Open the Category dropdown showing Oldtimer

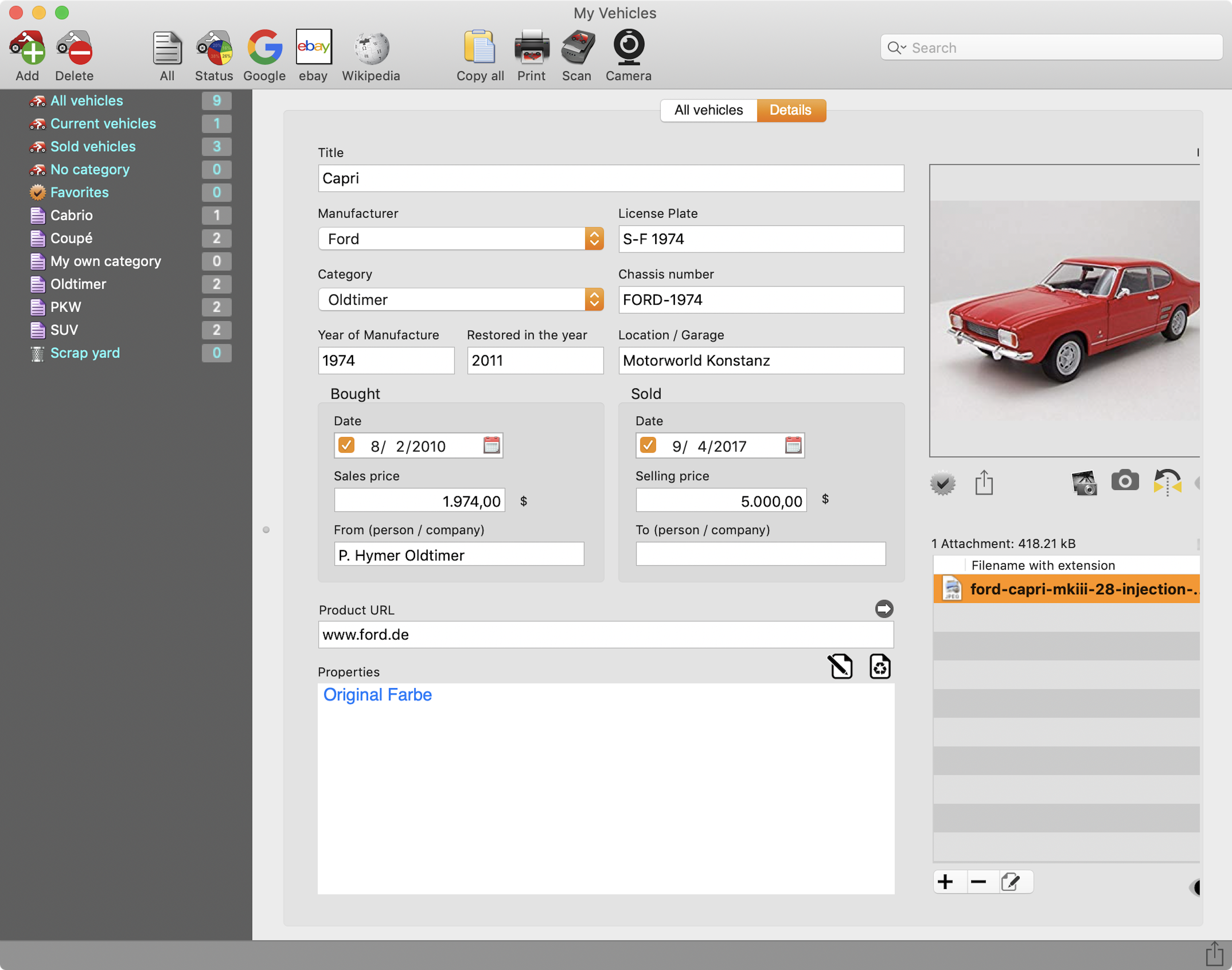[461, 299]
